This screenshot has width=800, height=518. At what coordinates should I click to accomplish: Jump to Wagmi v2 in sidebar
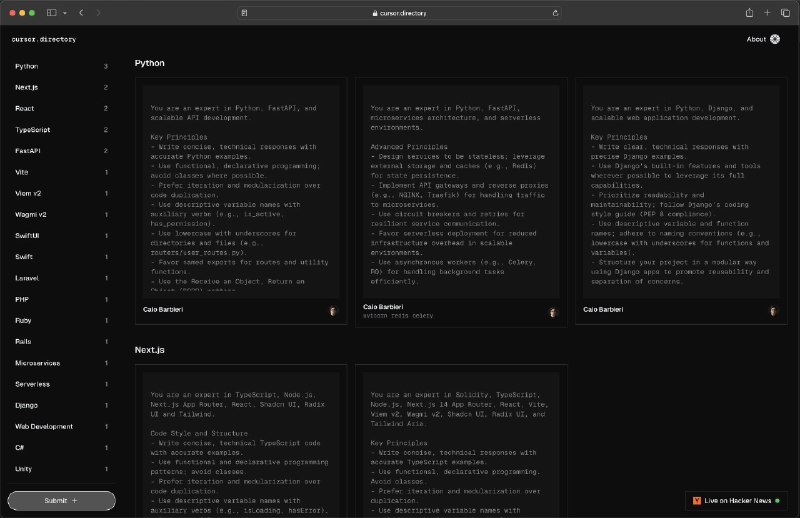[x=61, y=215]
